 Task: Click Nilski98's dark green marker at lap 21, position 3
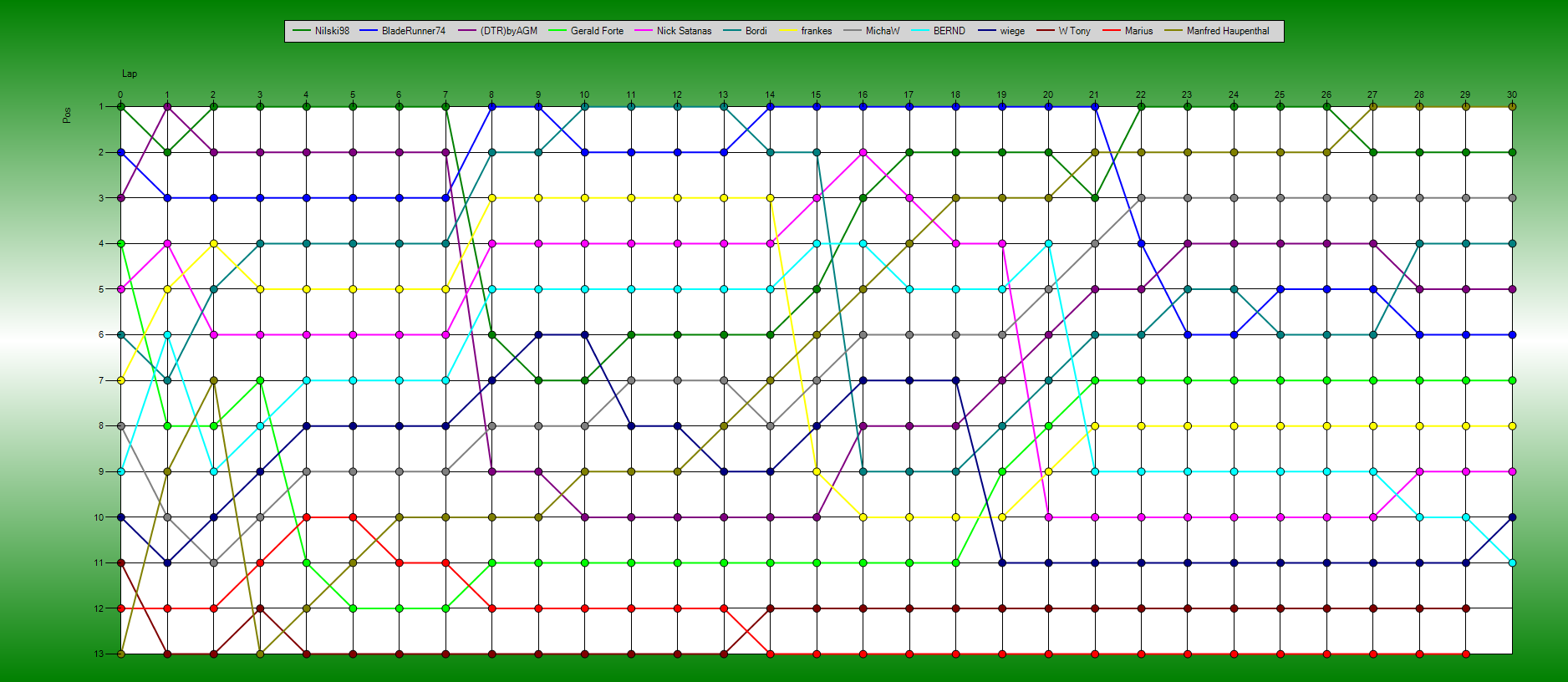(x=1094, y=198)
